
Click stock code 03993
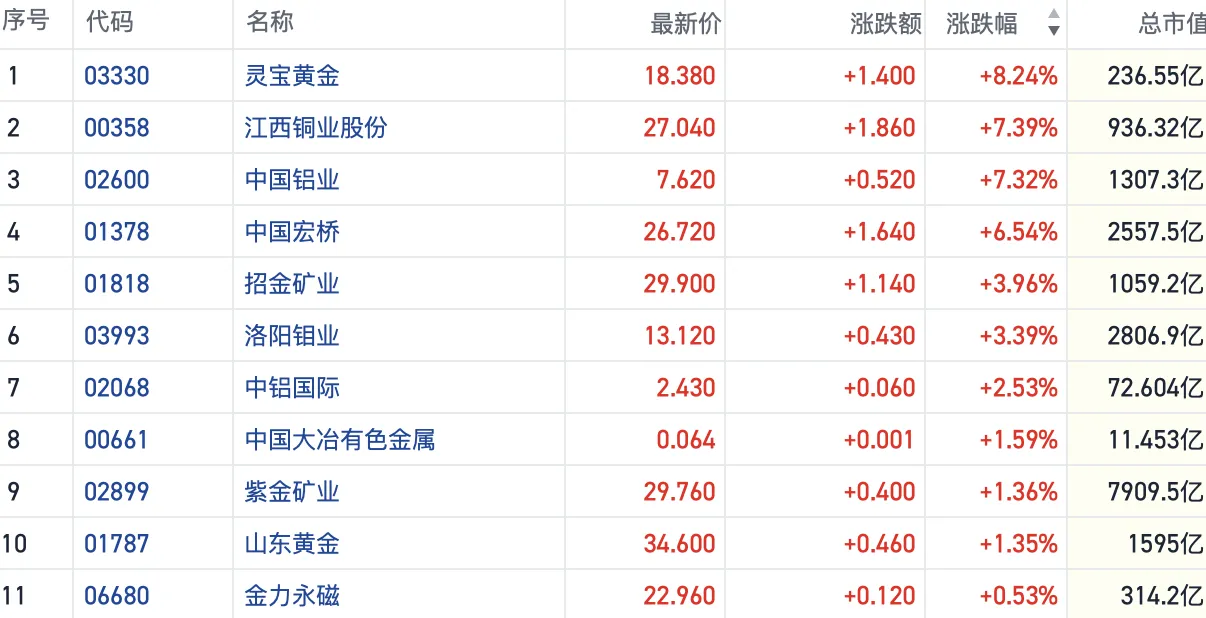(116, 336)
